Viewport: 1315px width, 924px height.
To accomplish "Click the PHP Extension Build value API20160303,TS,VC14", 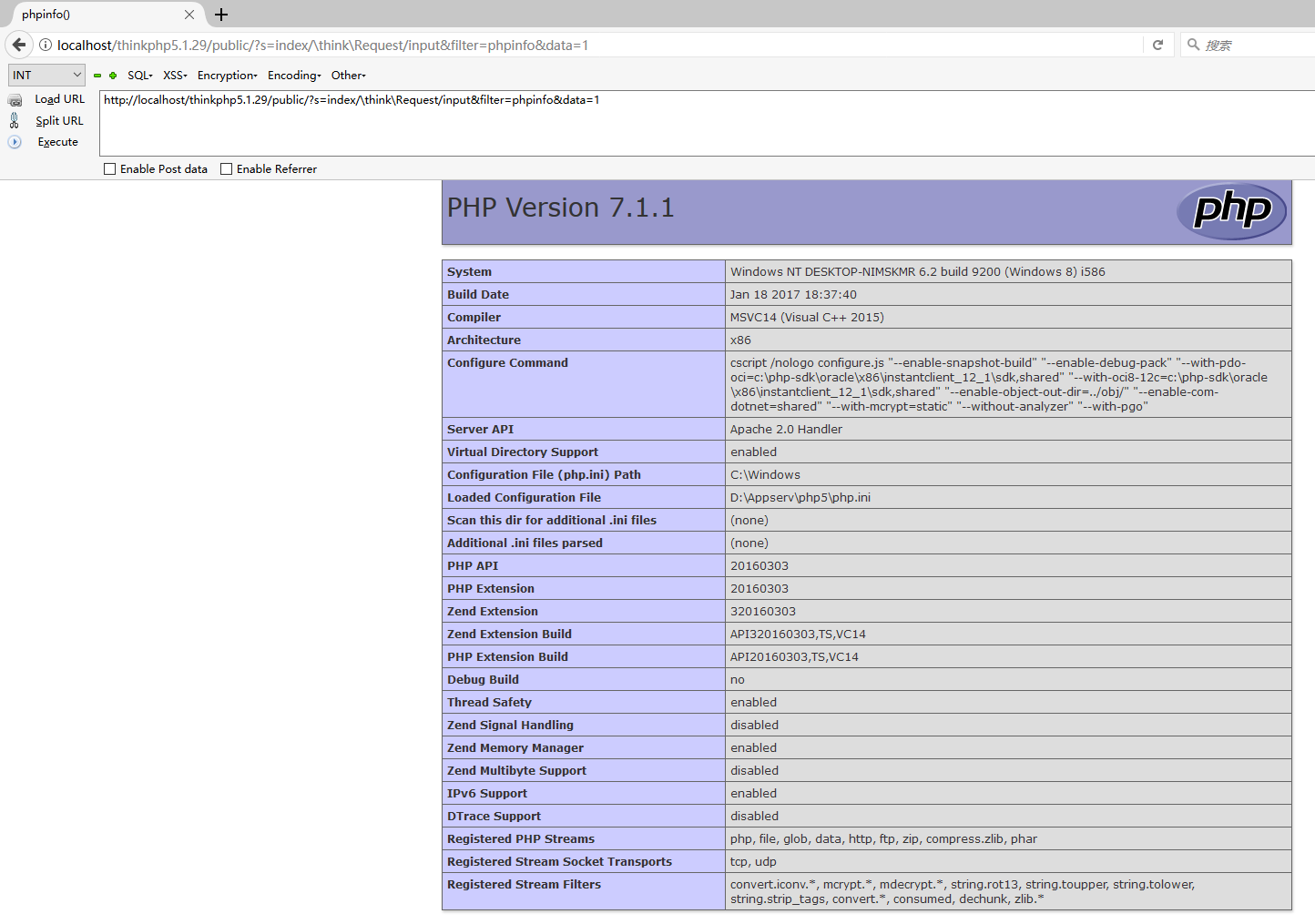I will [794, 656].
